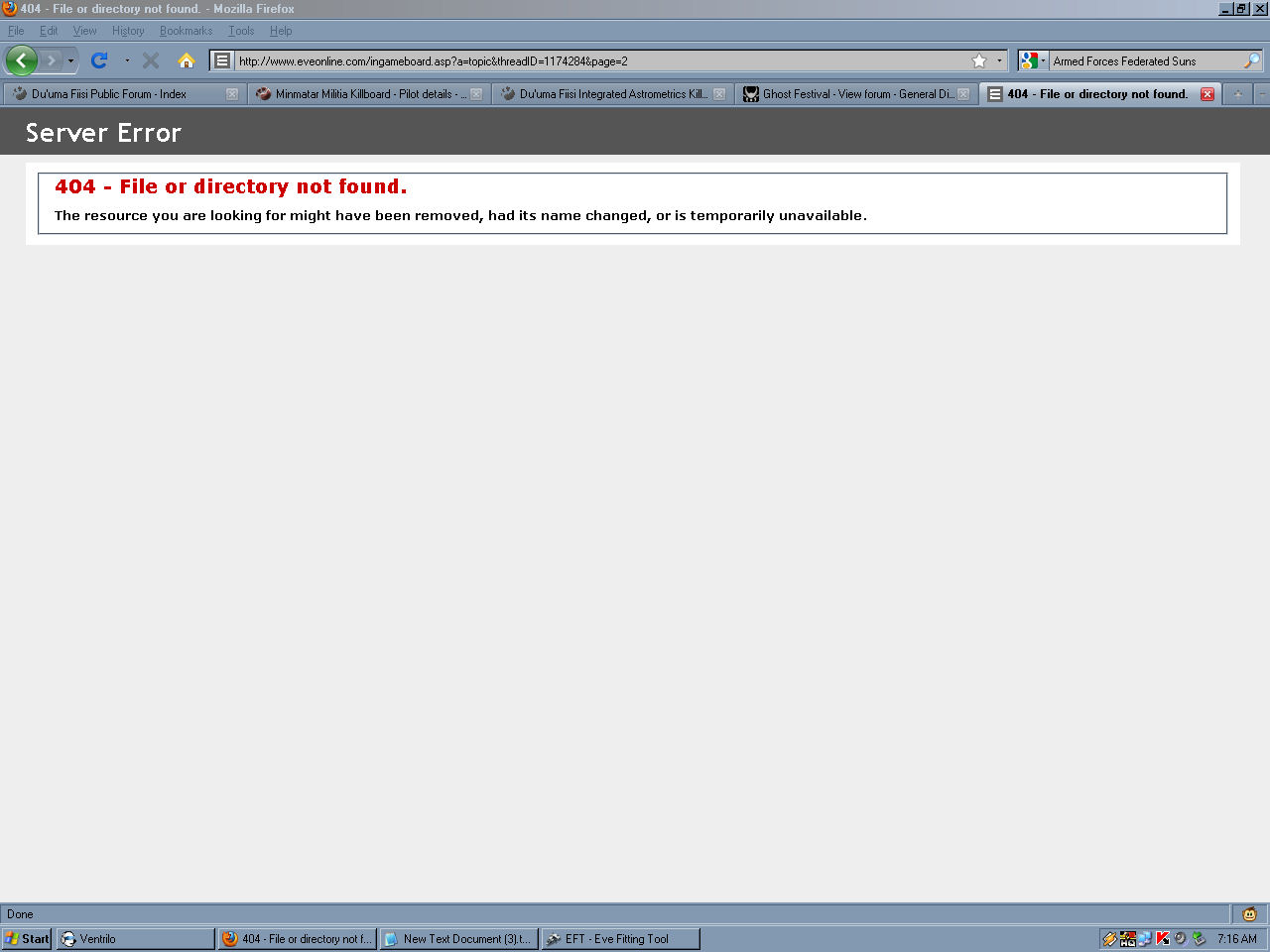
Task: Open the Edit menu
Action: tap(49, 31)
